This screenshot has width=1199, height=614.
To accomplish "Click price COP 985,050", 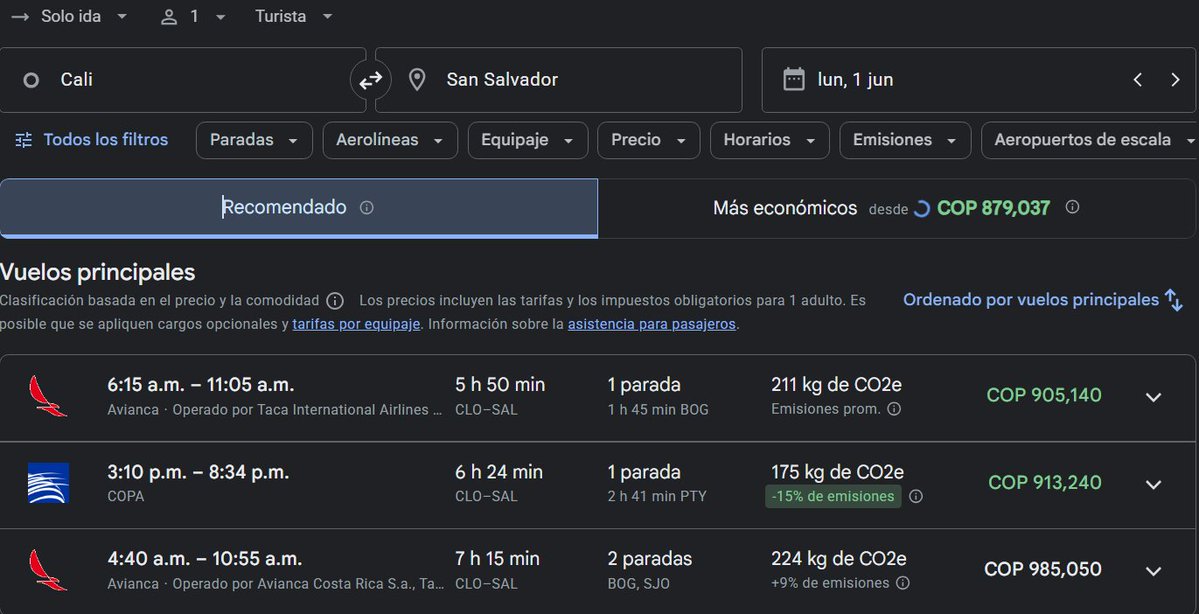I will [1043, 570].
